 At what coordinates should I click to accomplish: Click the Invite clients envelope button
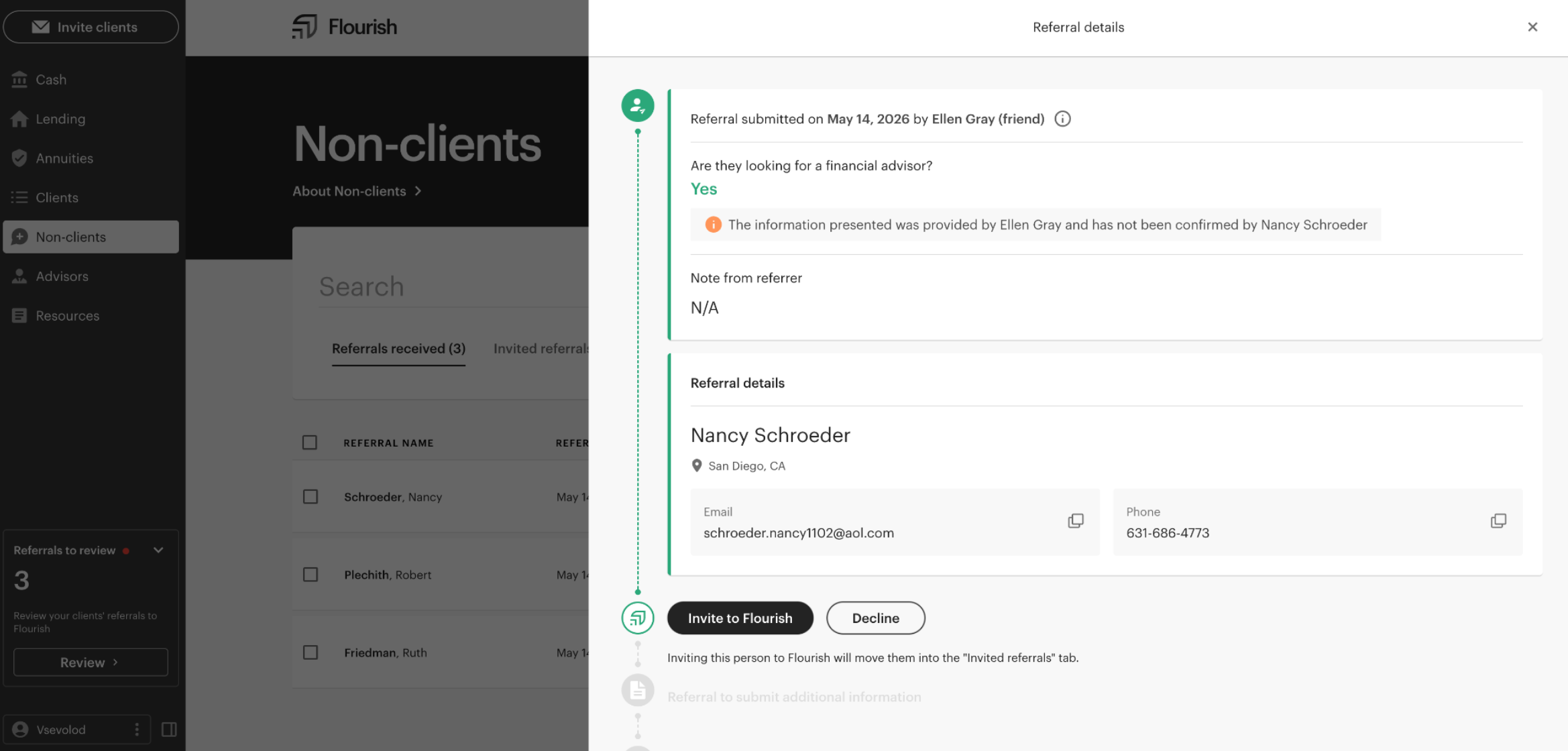pos(91,27)
